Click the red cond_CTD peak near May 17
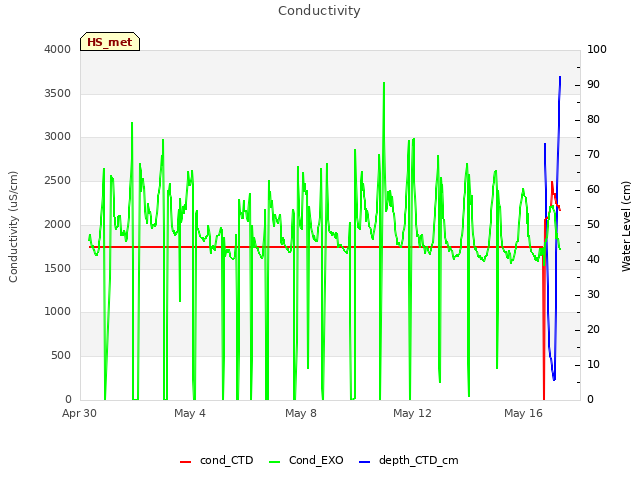The height and width of the screenshot is (480, 640). click(x=552, y=182)
